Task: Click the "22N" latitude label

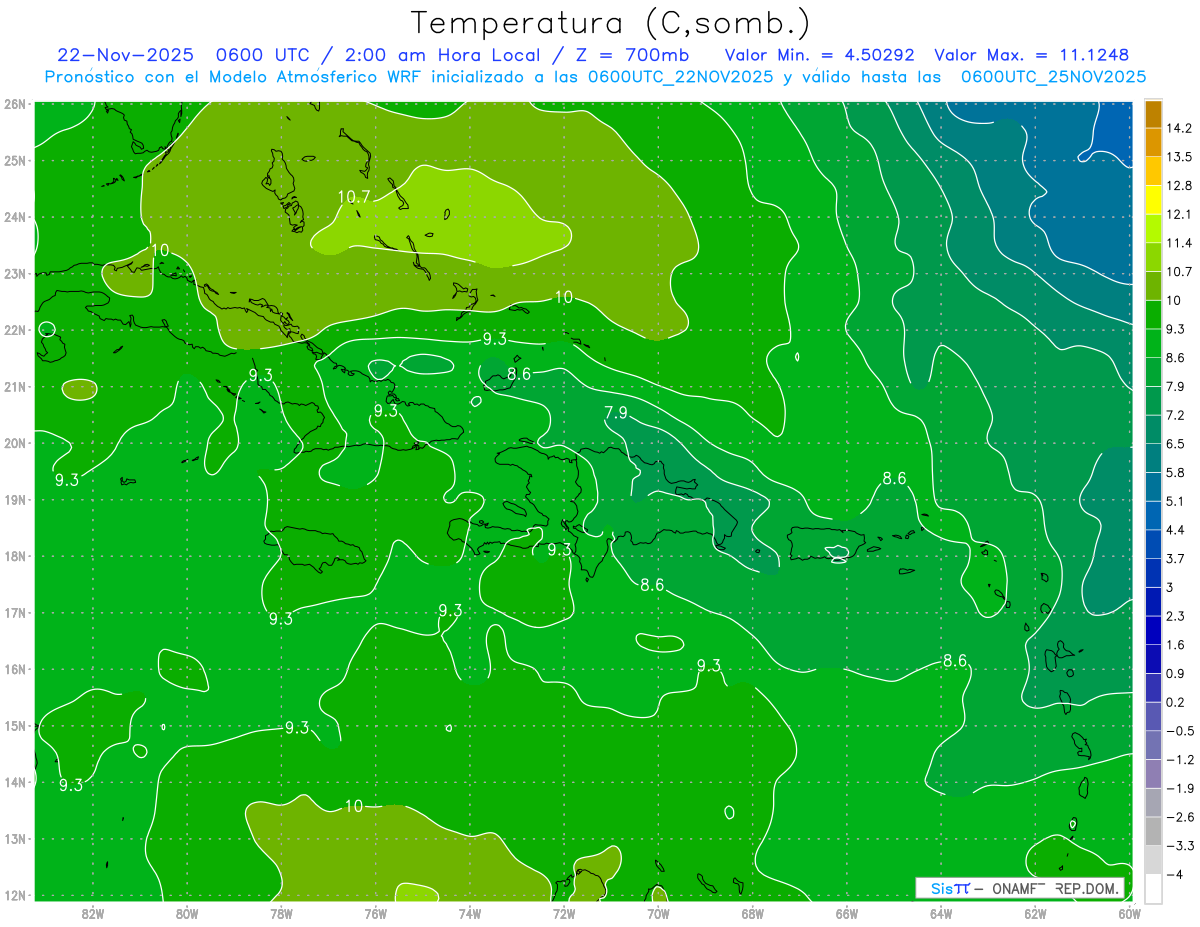Action: point(15,330)
